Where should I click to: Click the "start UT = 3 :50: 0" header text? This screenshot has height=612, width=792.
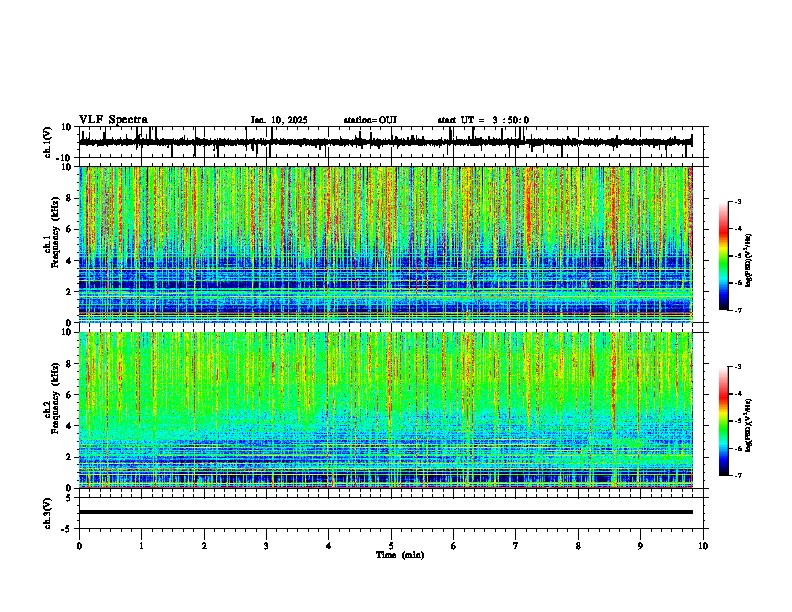(483, 120)
